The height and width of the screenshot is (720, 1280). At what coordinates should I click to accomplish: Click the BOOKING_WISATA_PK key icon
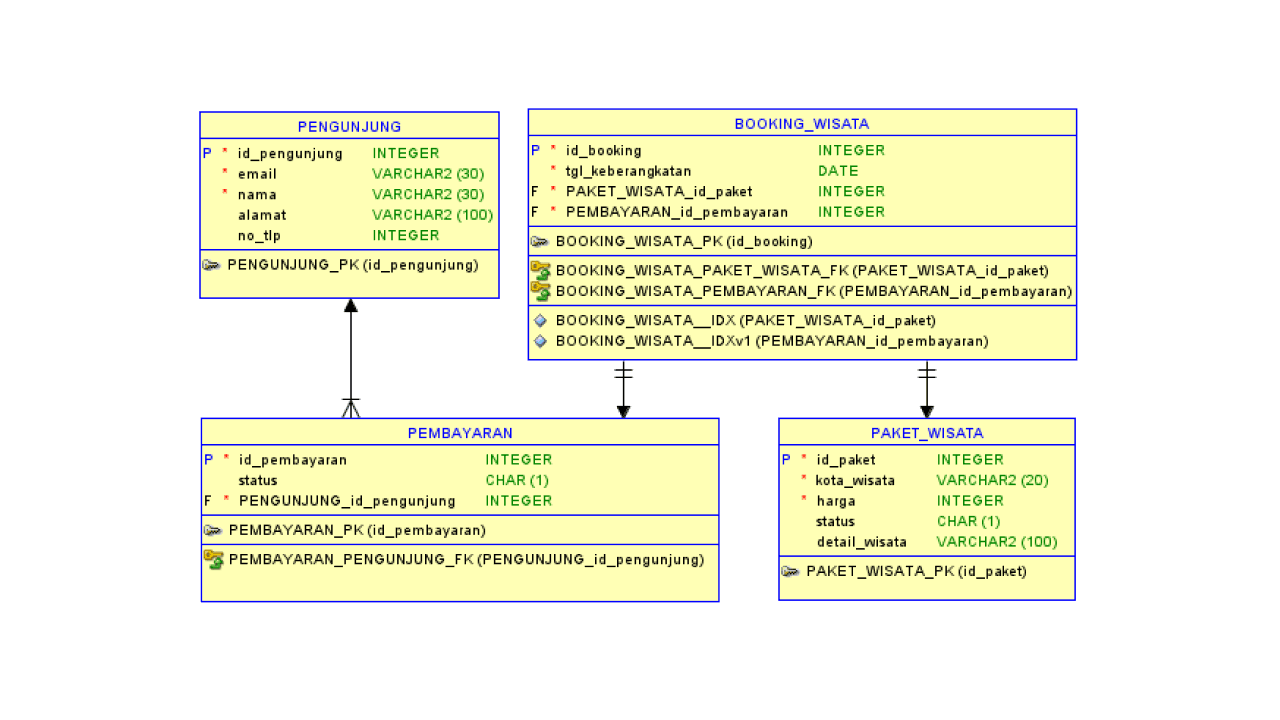(x=540, y=241)
